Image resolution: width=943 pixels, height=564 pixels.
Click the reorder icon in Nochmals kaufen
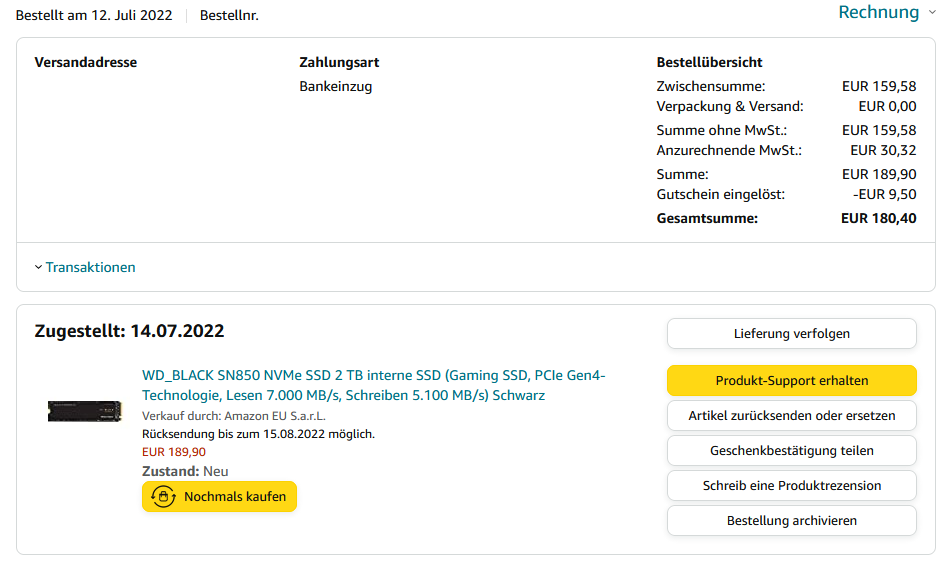pos(163,496)
